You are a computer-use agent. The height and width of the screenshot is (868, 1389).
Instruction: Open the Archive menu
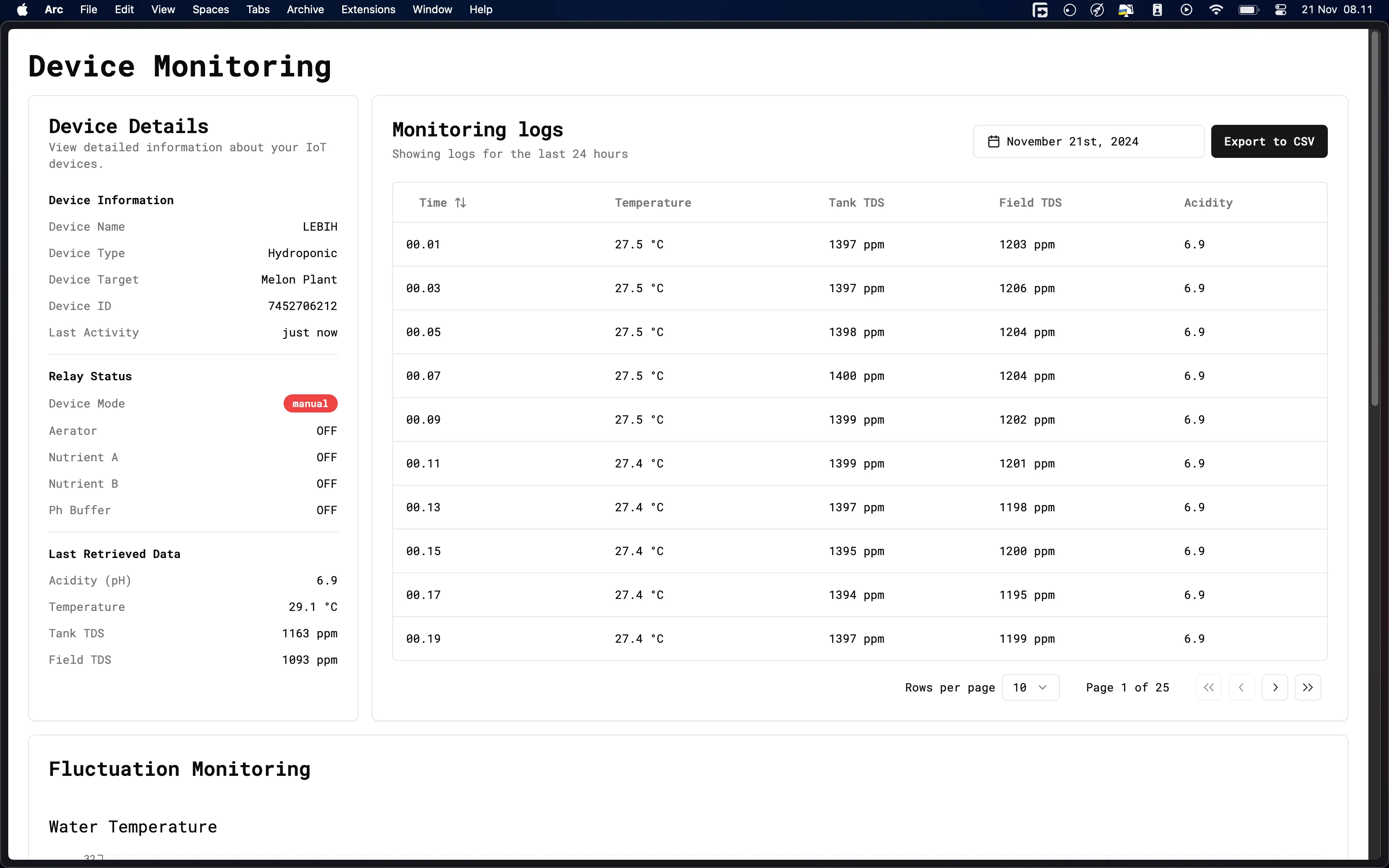(305, 10)
